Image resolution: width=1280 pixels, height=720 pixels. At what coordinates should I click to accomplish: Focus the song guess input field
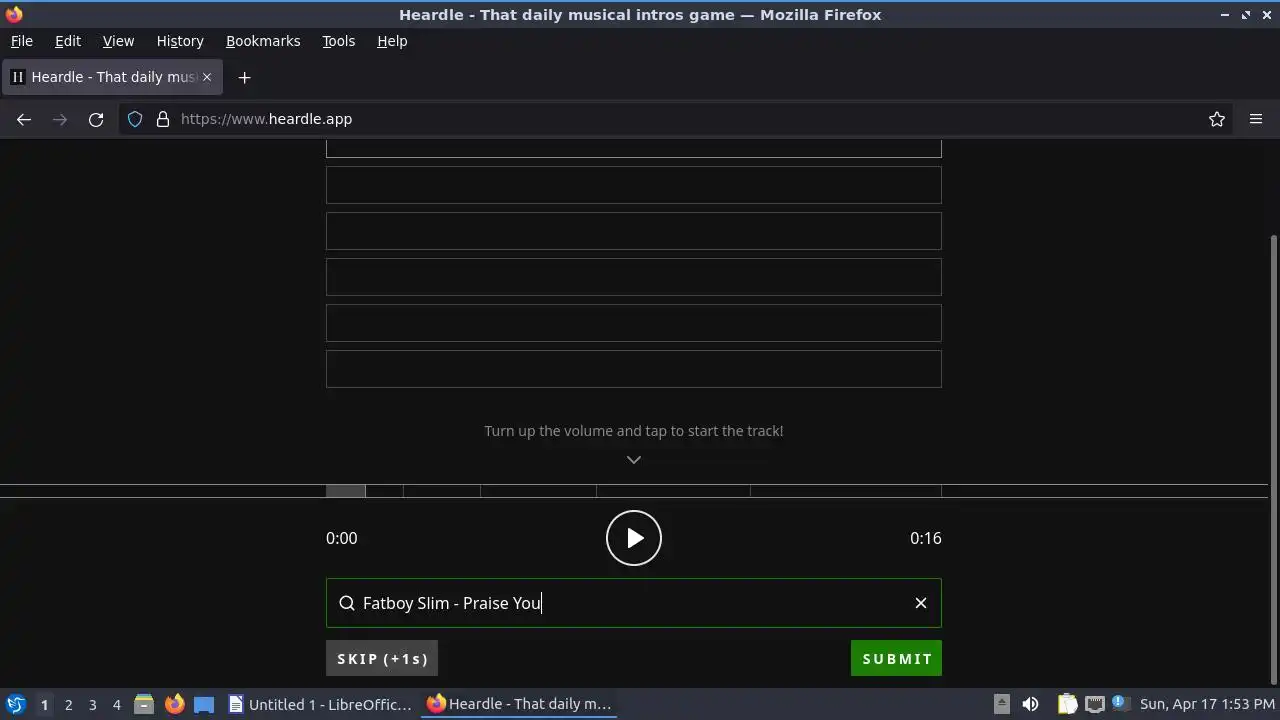point(634,603)
